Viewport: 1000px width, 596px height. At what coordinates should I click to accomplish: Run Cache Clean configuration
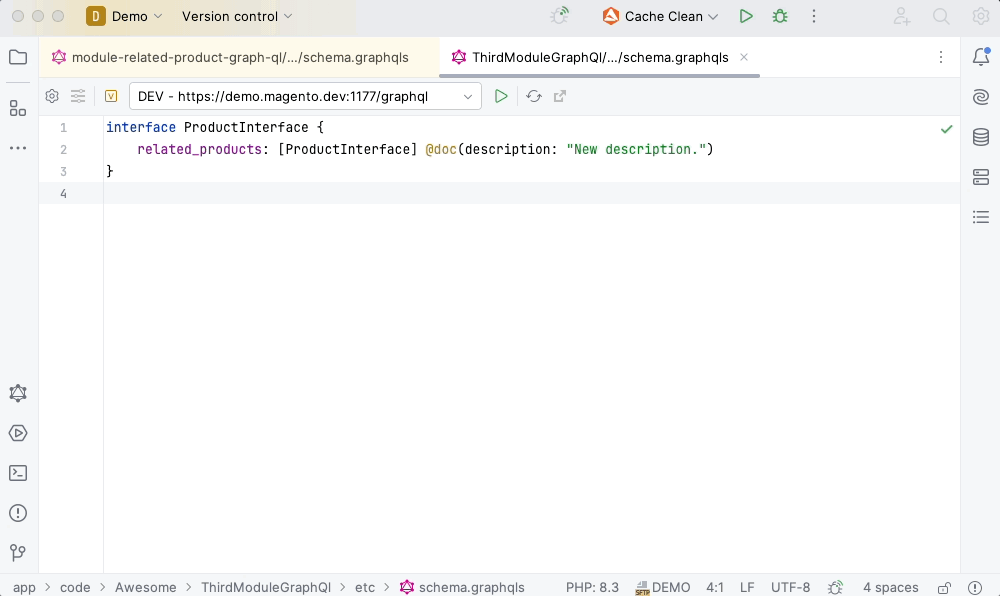click(746, 17)
